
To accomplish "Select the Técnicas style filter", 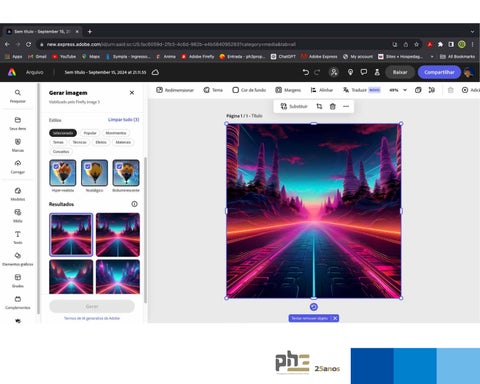I will point(79,142).
